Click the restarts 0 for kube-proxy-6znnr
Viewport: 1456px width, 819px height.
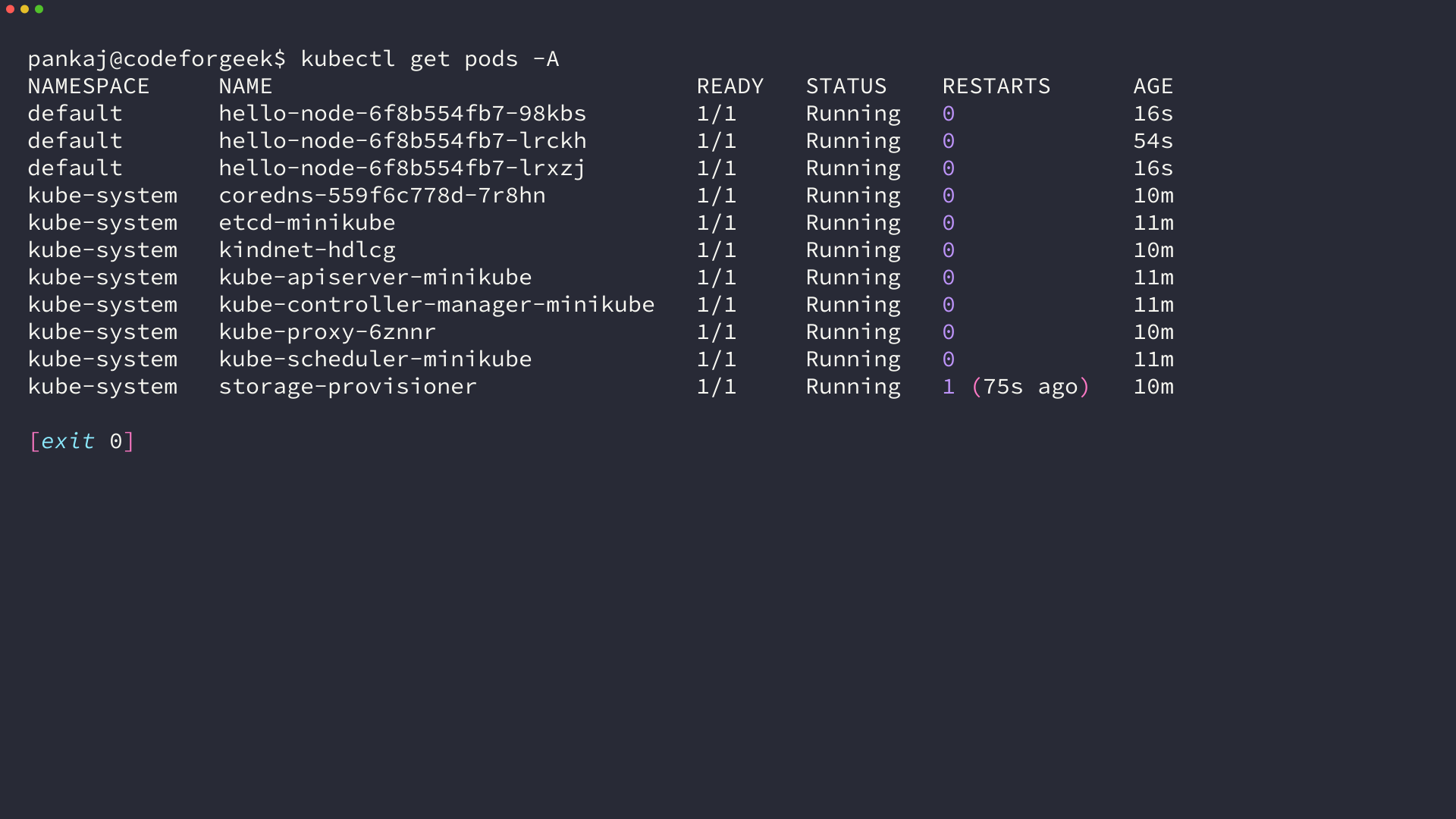(949, 332)
